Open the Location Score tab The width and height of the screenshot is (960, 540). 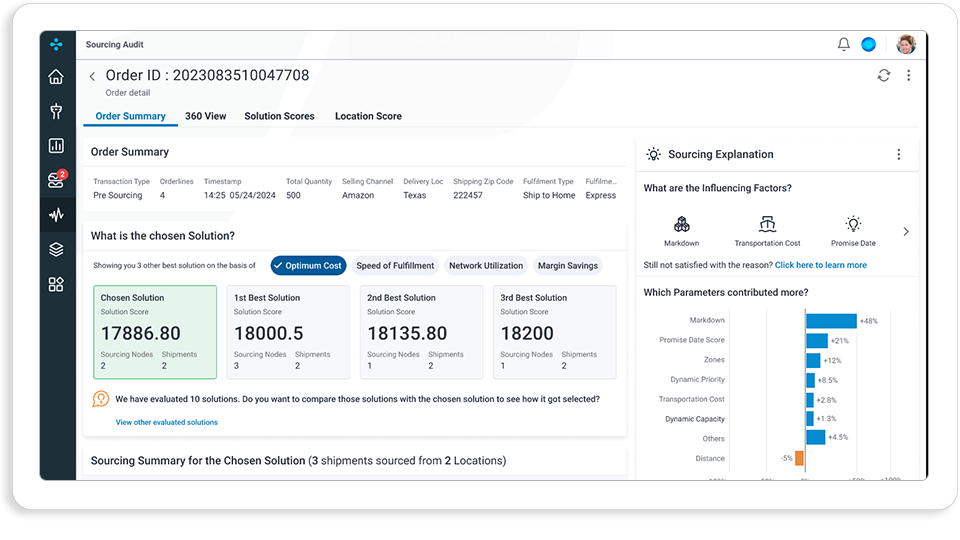point(368,116)
